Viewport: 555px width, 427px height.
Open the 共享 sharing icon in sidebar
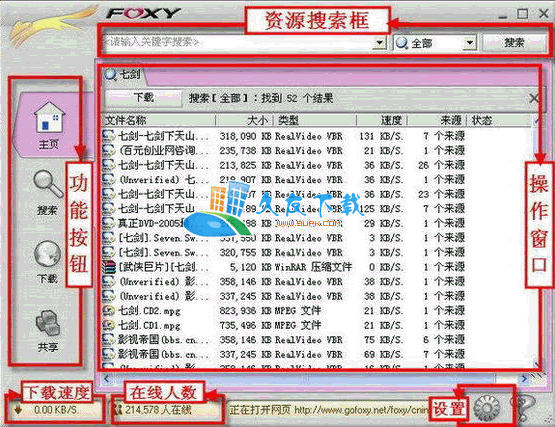tap(47, 323)
